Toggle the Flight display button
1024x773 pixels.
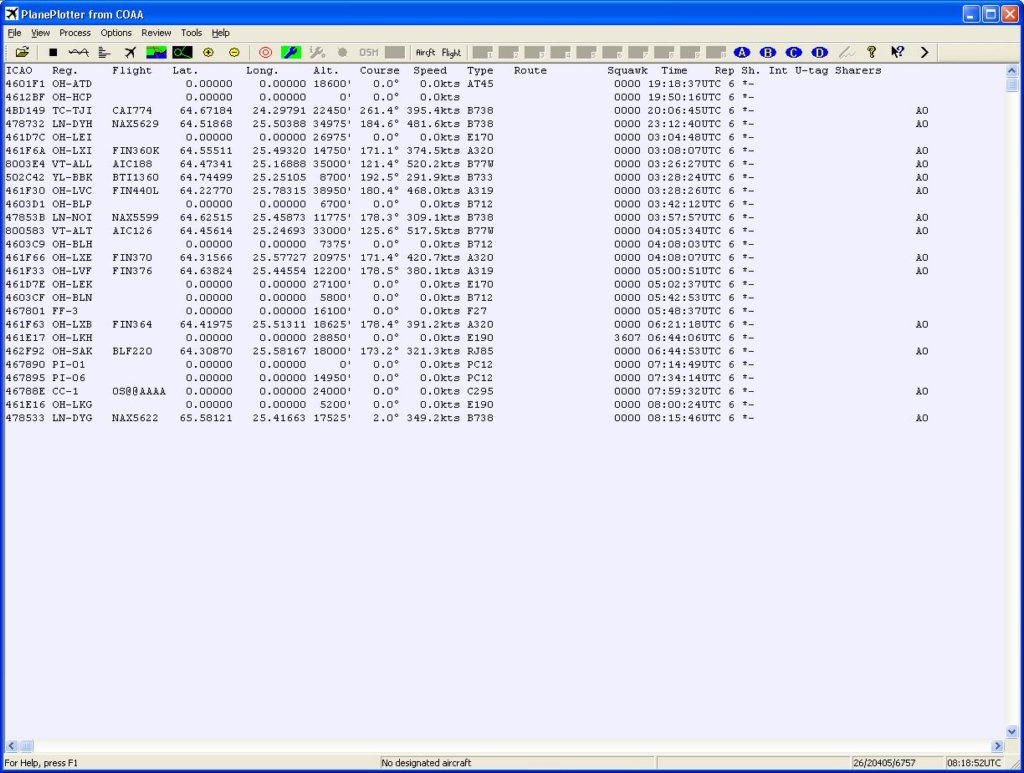452,52
